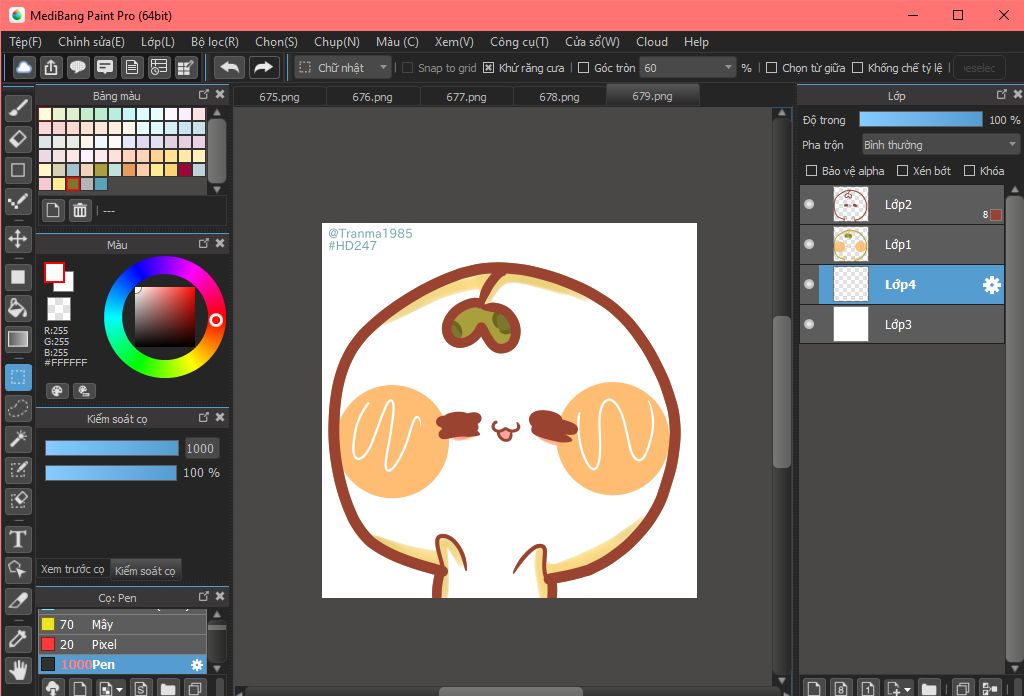Open the Tệp(F) menu
Screen dimensions: 1024x696
pos(25,42)
